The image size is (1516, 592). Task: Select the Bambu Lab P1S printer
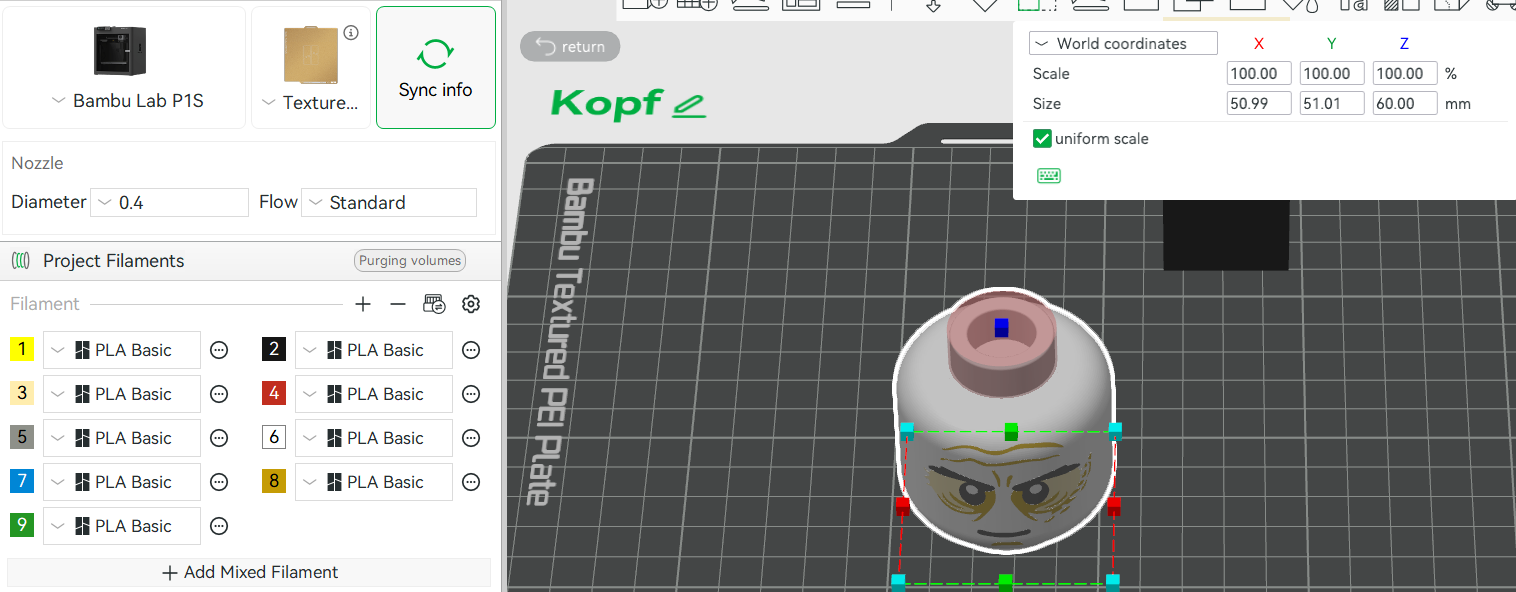pos(124,67)
